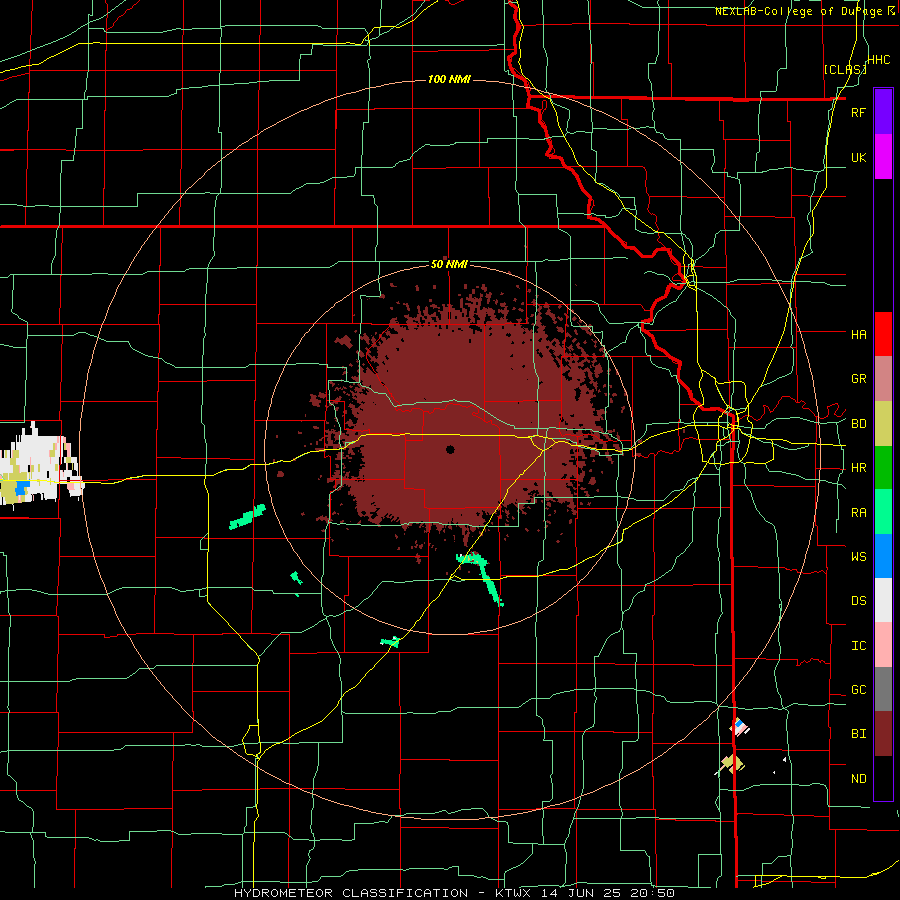The width and height of the screenshot is (900, 900).
Task: Click the BI dark red legend swatch
Action: pos(883,734)
